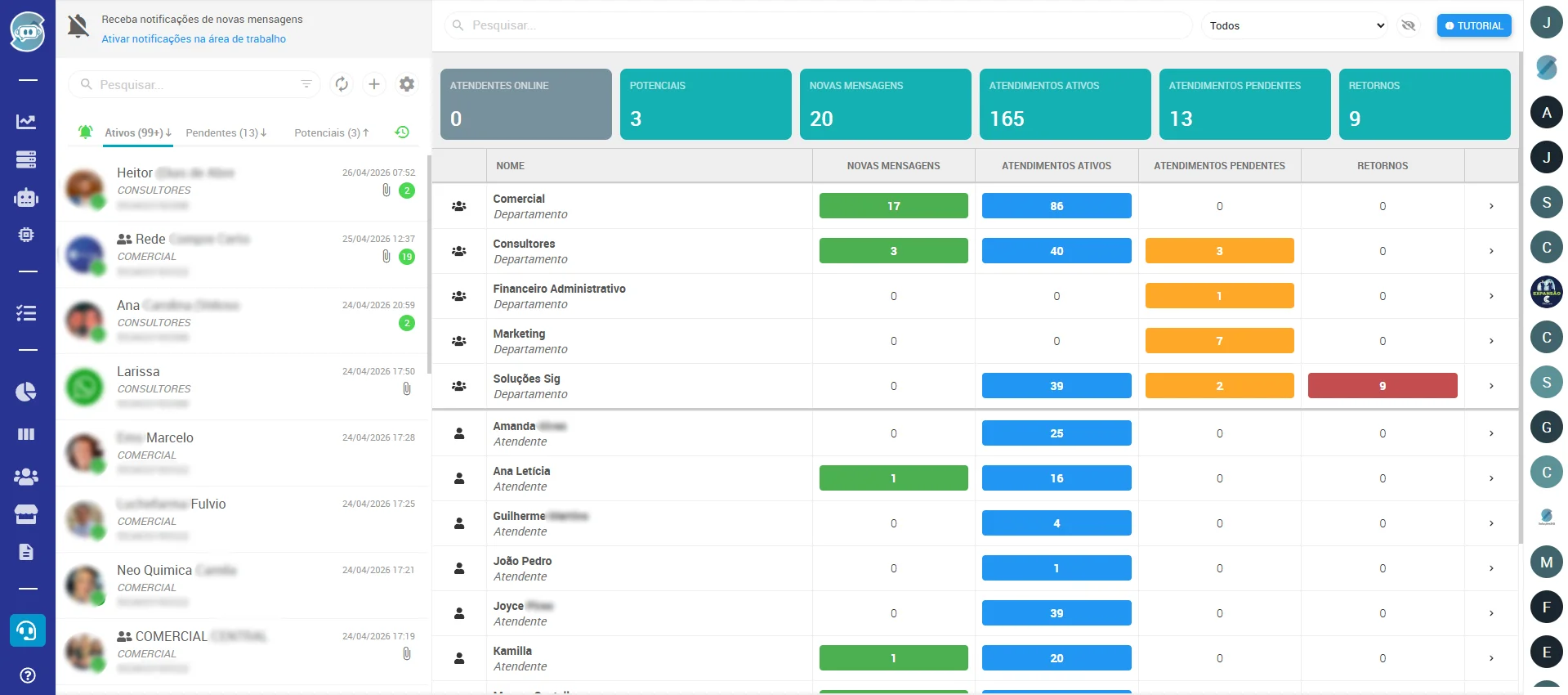Click red 9 retornos bar for Soluções Sig
Viewport: 1568px width, 695px height.
[x=1383, y=386]
